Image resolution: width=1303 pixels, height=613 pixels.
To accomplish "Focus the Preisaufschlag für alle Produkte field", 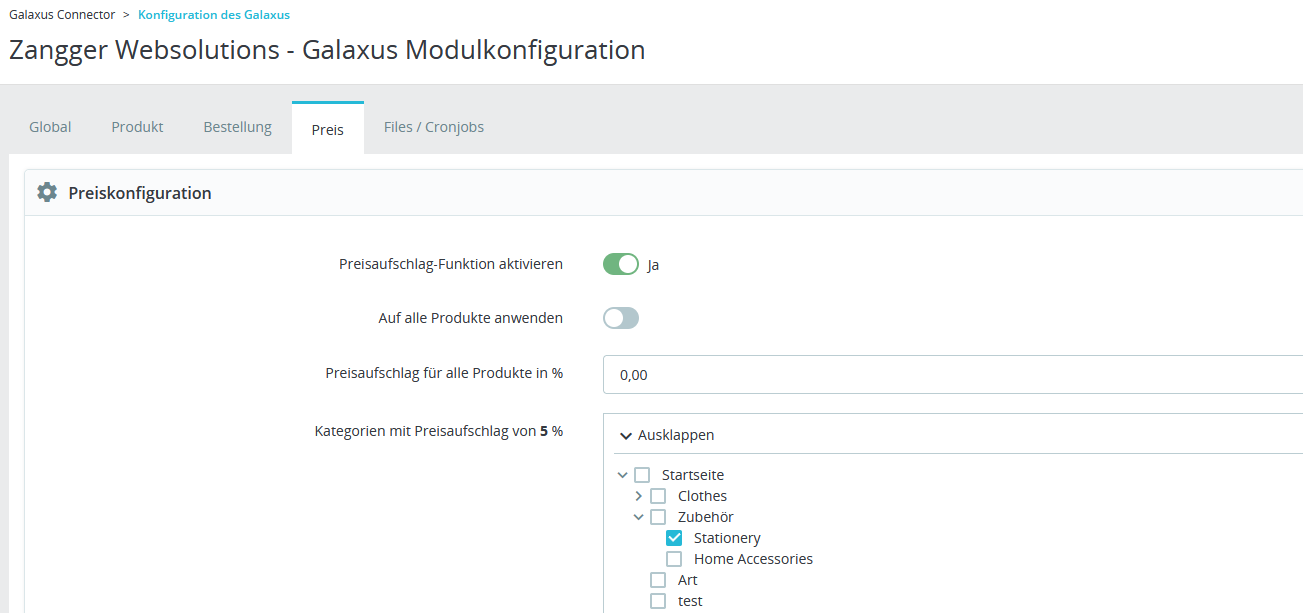I will 953,375.
